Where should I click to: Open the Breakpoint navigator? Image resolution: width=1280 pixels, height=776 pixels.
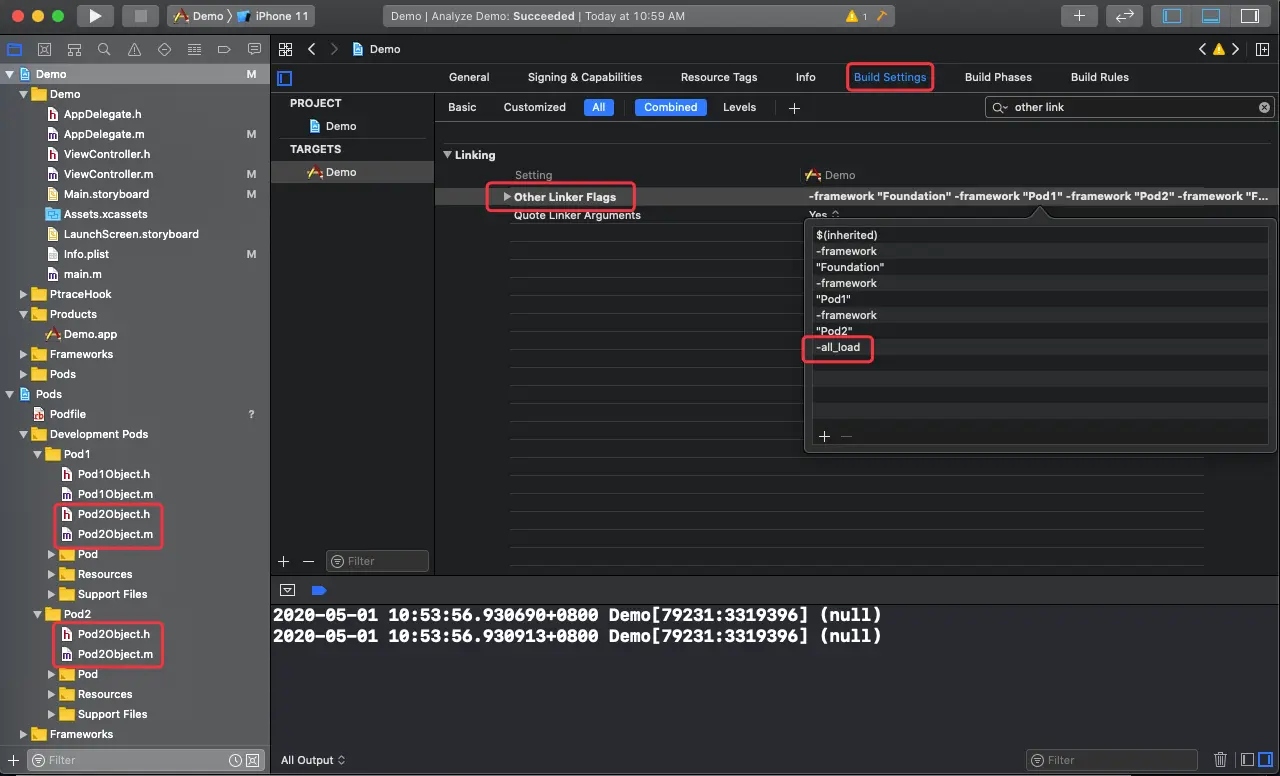click(x=224, y=49)
